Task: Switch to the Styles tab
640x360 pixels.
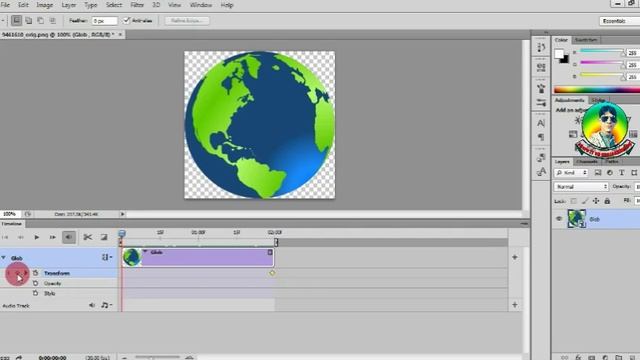Action: pos(598,100)
